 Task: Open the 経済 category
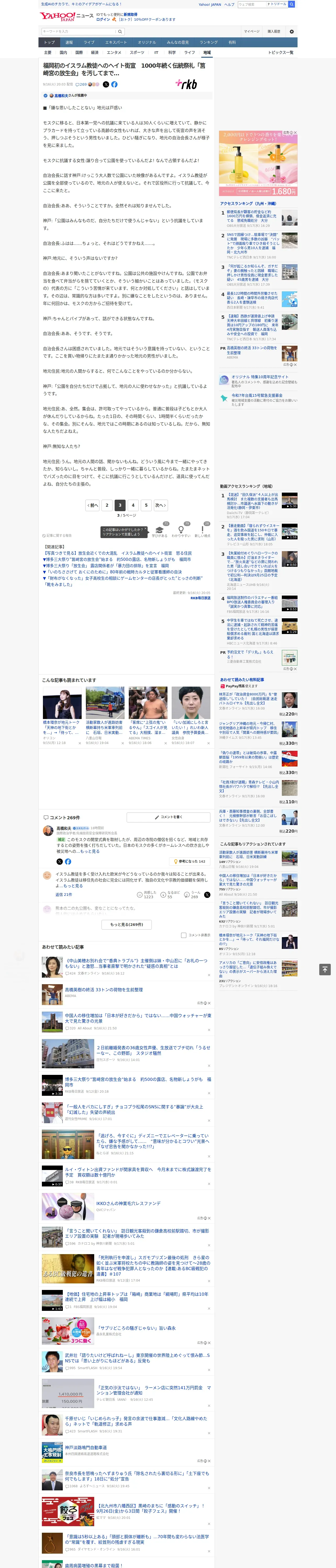click(x=94, y=52)
